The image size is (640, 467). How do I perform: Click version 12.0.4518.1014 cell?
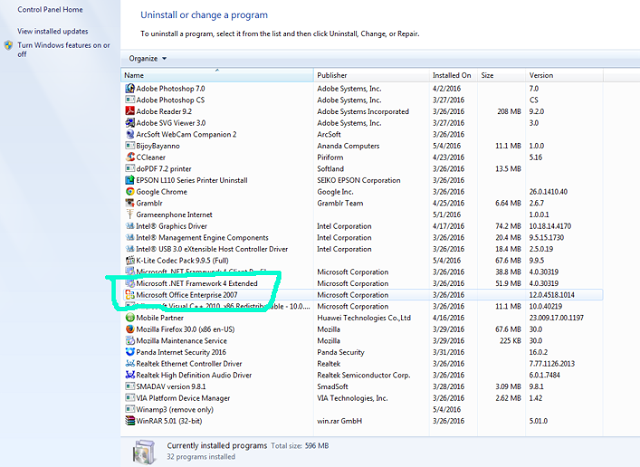point(552,295)
